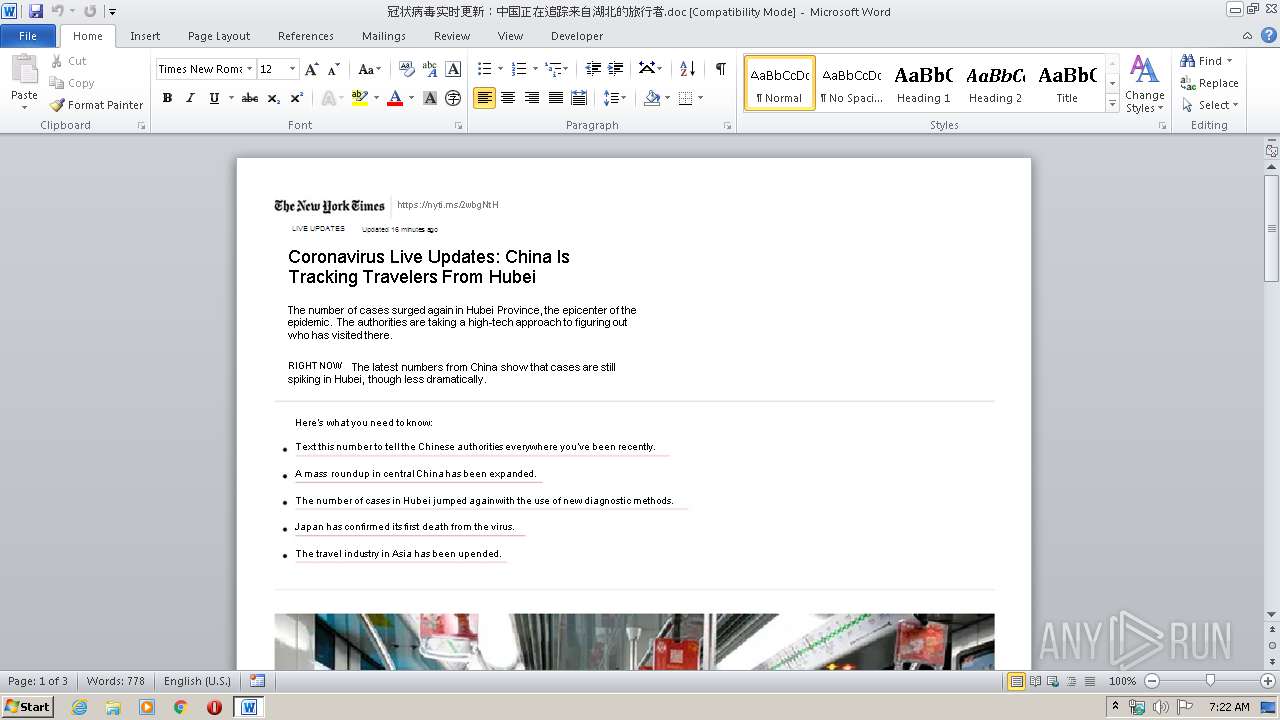
Task: Click the Replace button
Action: (1210, 83)
